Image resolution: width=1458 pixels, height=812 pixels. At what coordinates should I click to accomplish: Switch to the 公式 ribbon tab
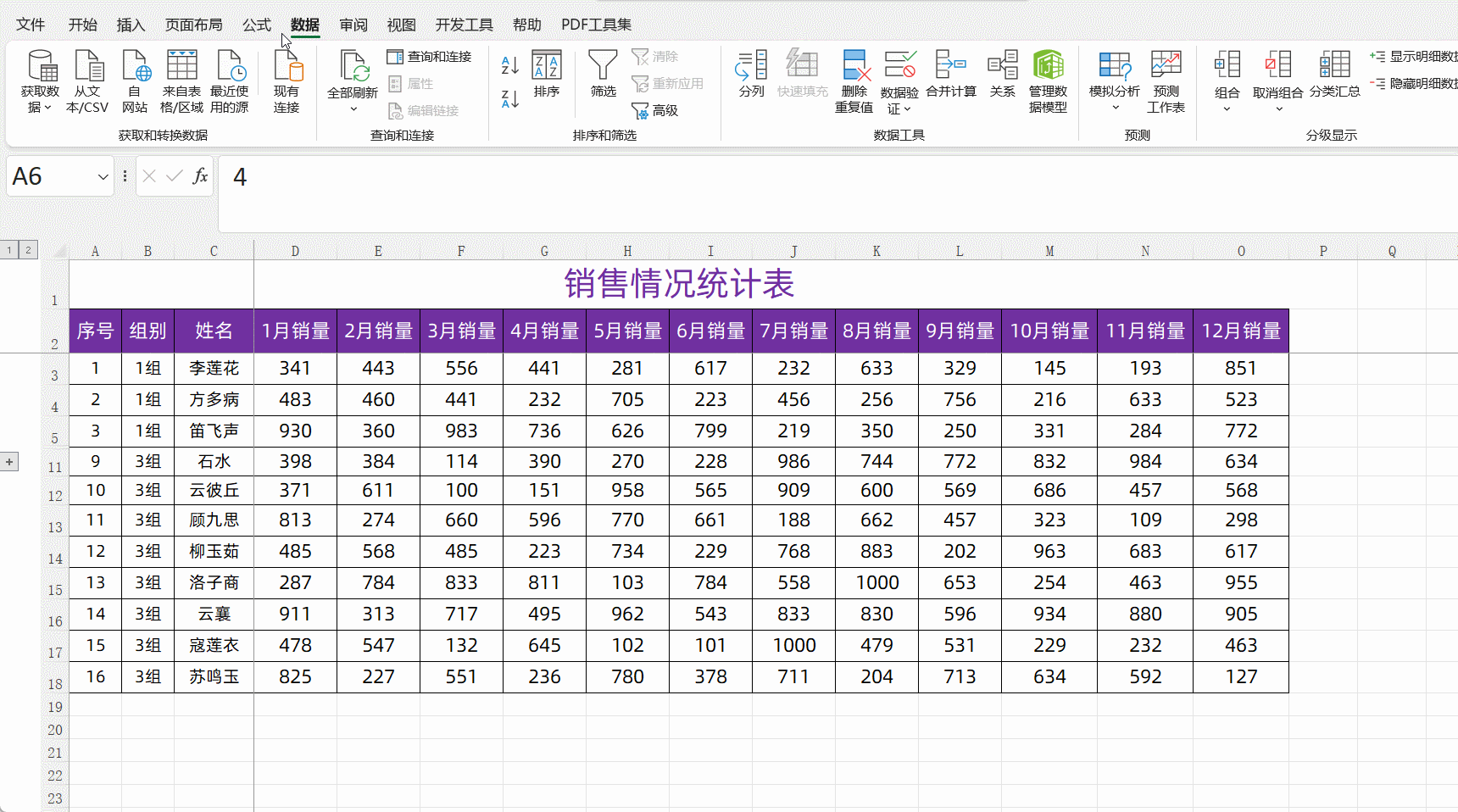(x=256, y=25)
